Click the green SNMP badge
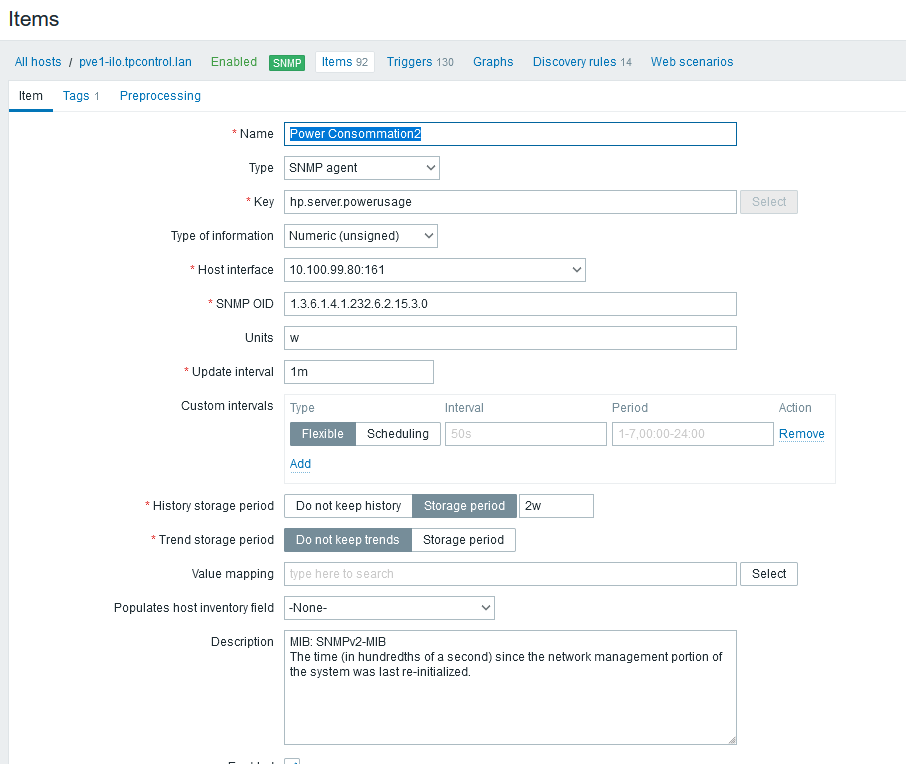 [x=287, y=62]
